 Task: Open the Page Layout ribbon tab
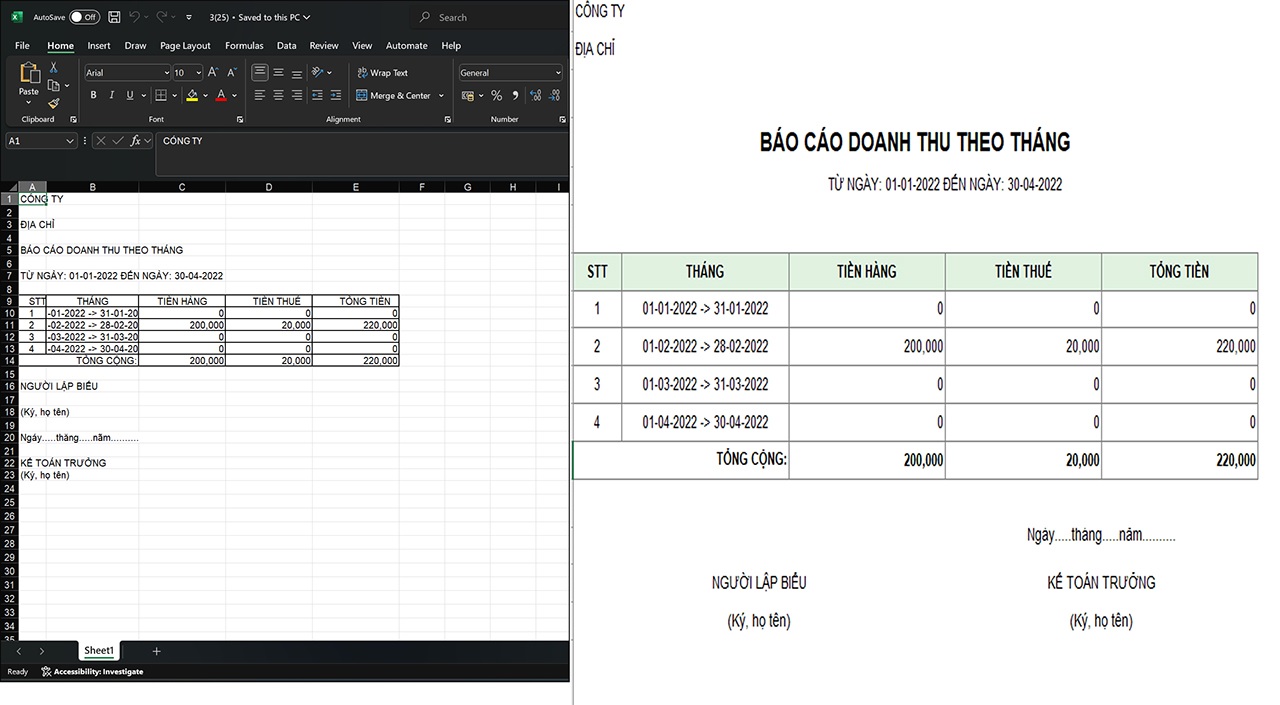click(x=185, y=46)
